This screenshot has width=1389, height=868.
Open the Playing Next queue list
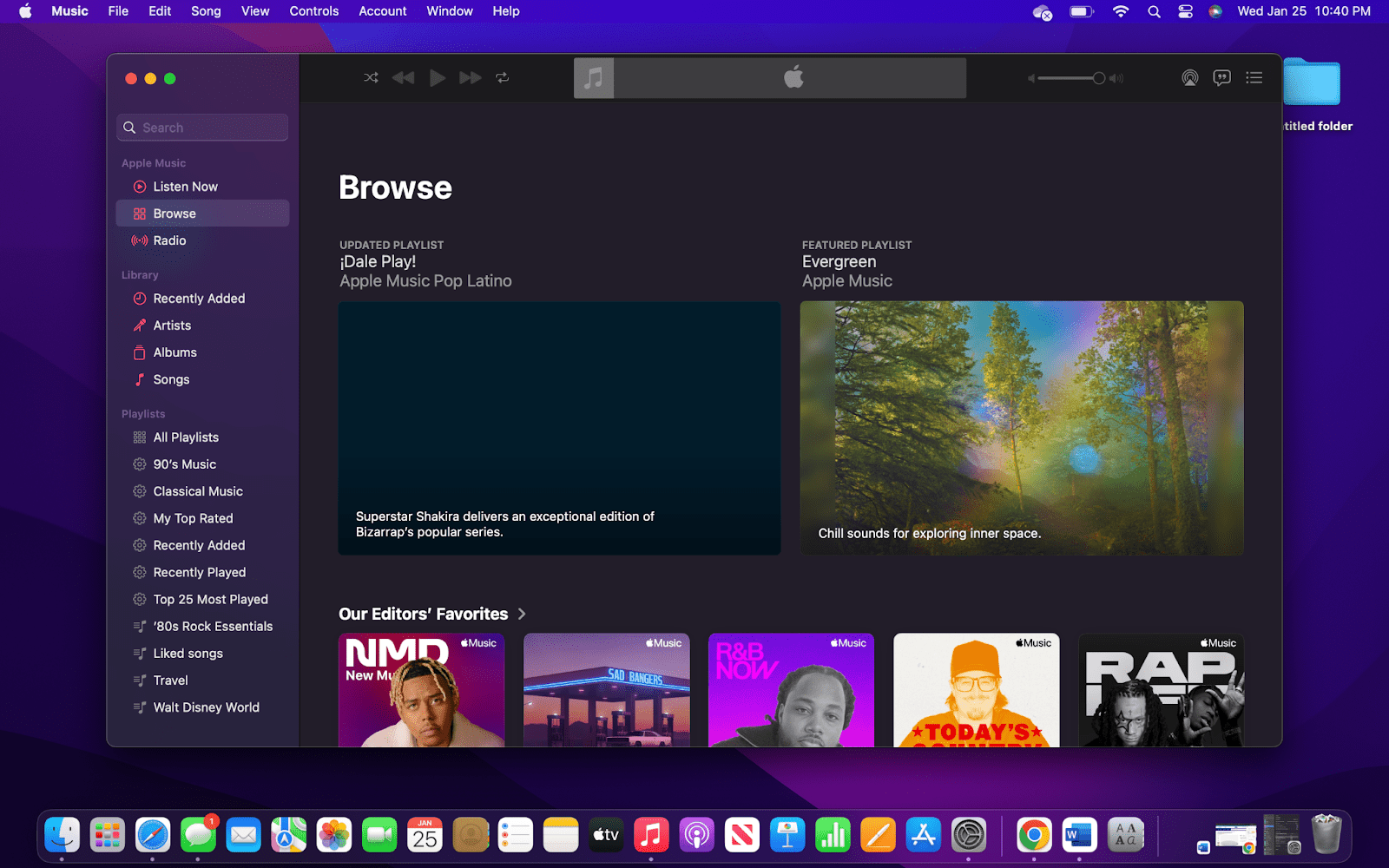click(1254, 78)
